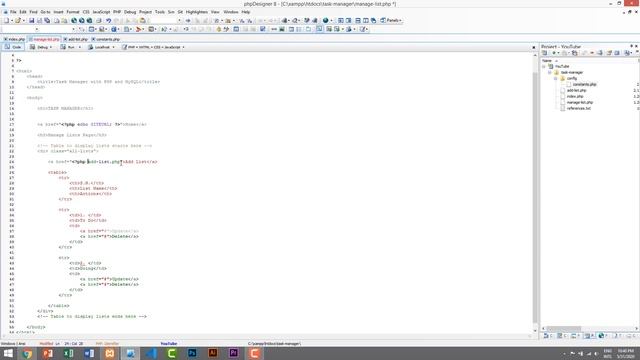Screen dimensions: 640x360
Task: Open the PHP + HTML + CSS + JavaScript dropdown
Action: 153,47
